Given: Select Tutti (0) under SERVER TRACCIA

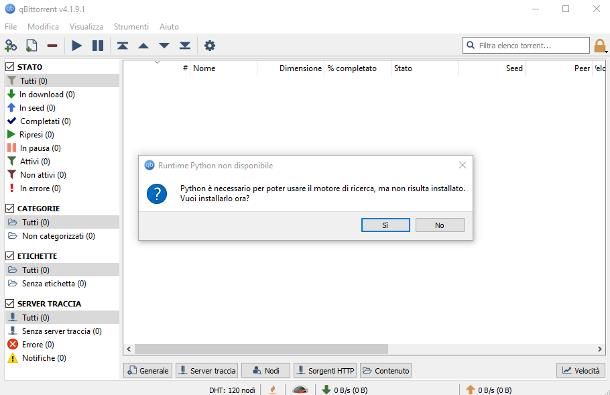Looking at the screenshot, I should [x=62, y=317].
